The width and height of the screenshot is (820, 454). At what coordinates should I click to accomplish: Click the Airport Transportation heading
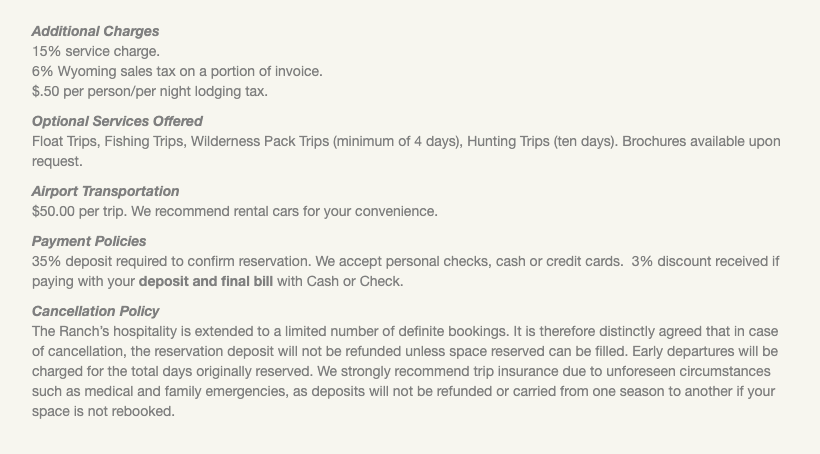[x=105, y=191]
